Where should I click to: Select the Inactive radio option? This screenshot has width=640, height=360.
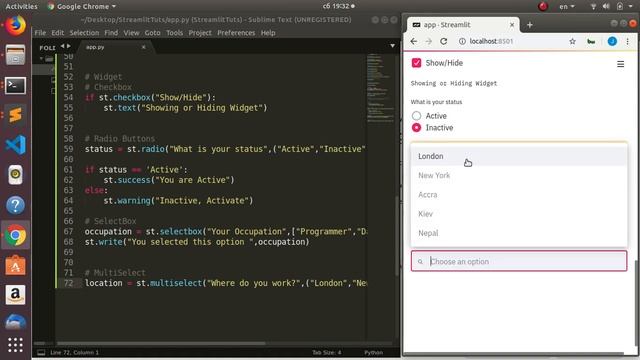[416, 128]
